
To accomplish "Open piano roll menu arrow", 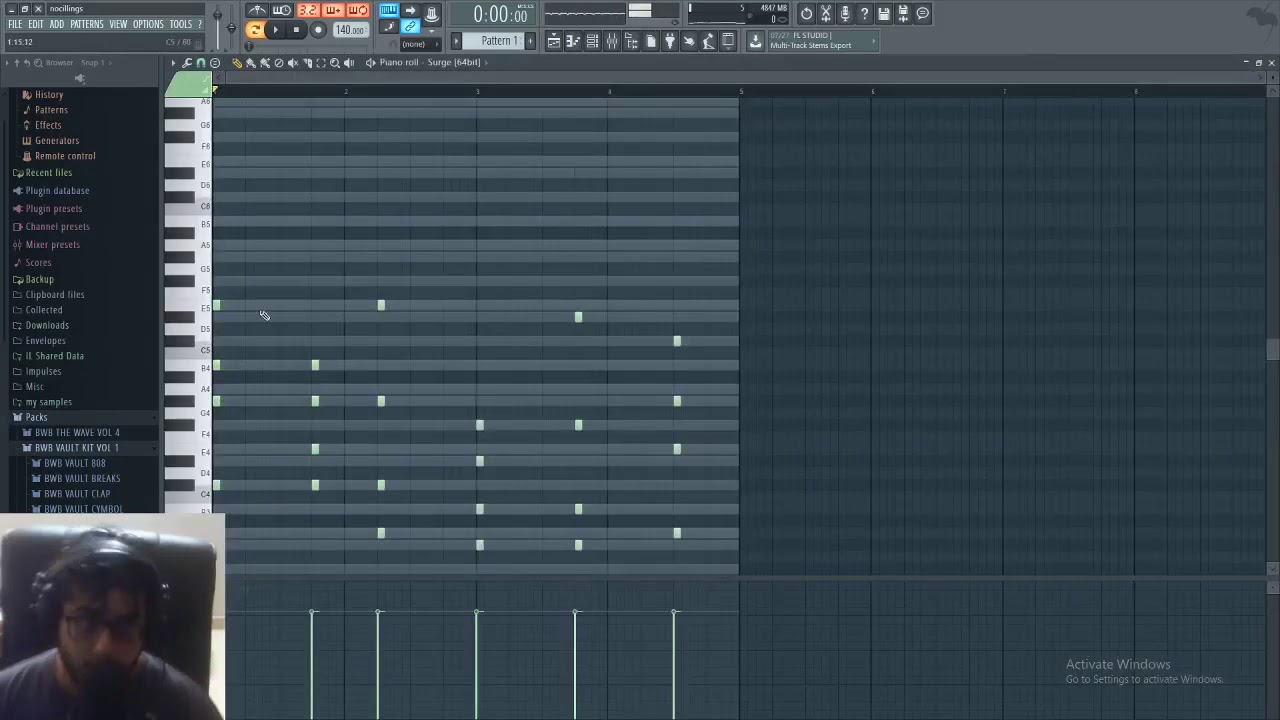I will point(173,63).
